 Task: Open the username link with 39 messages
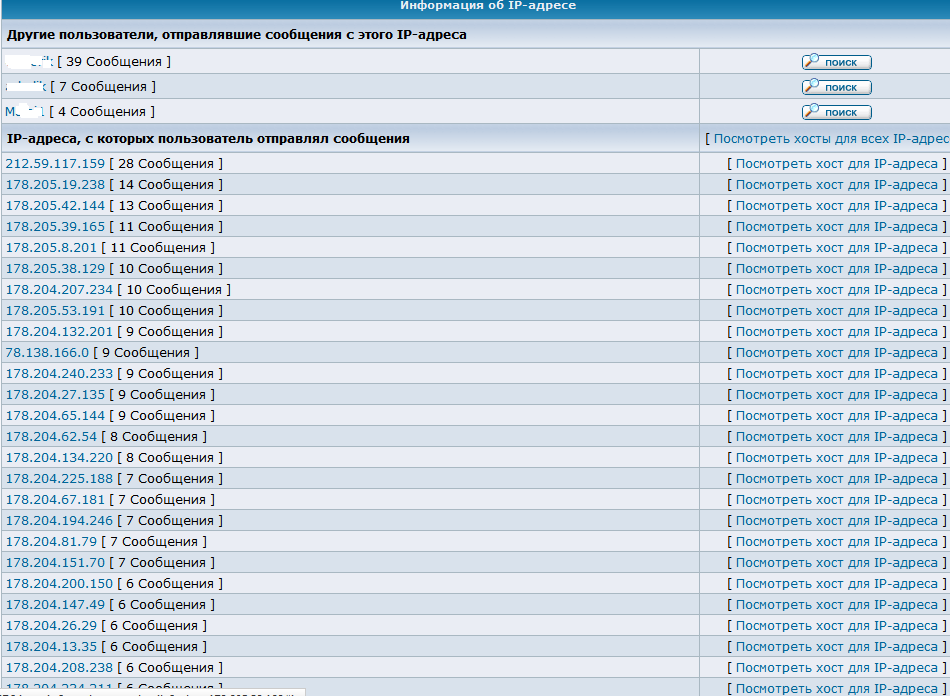pos(30,62)
